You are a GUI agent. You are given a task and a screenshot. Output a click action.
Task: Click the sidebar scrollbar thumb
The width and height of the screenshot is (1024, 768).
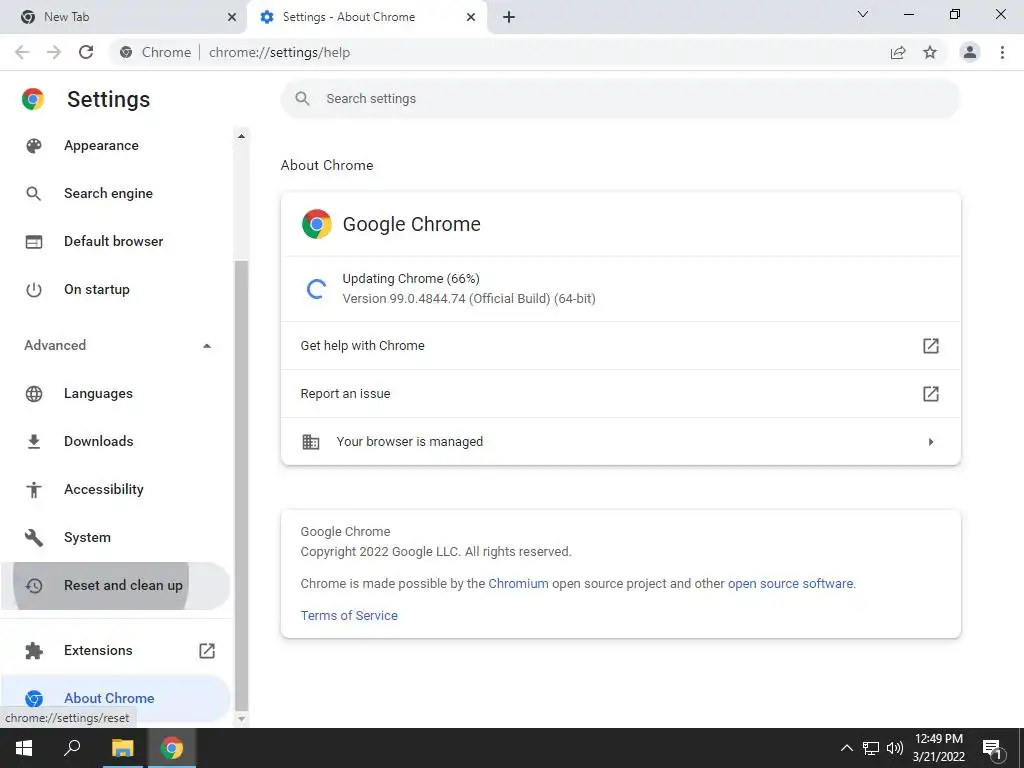(x=241, y=485)
